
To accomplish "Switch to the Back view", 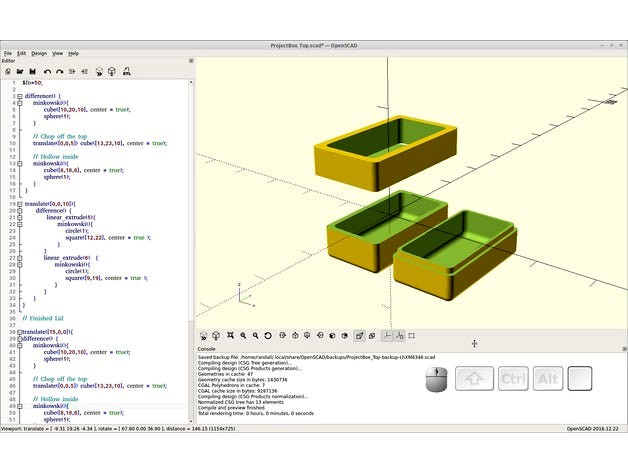I will tap(344, 336).
